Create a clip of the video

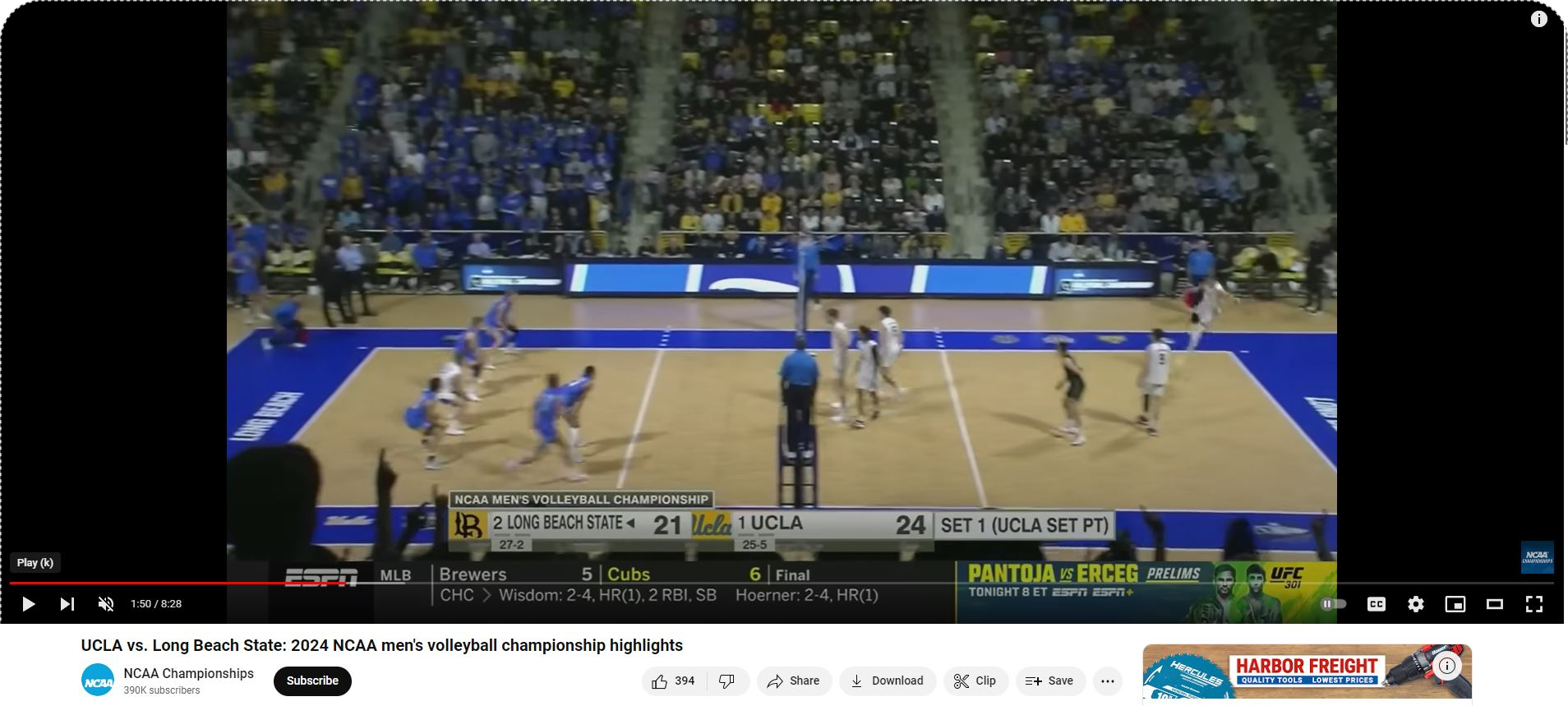pos(975,681)
